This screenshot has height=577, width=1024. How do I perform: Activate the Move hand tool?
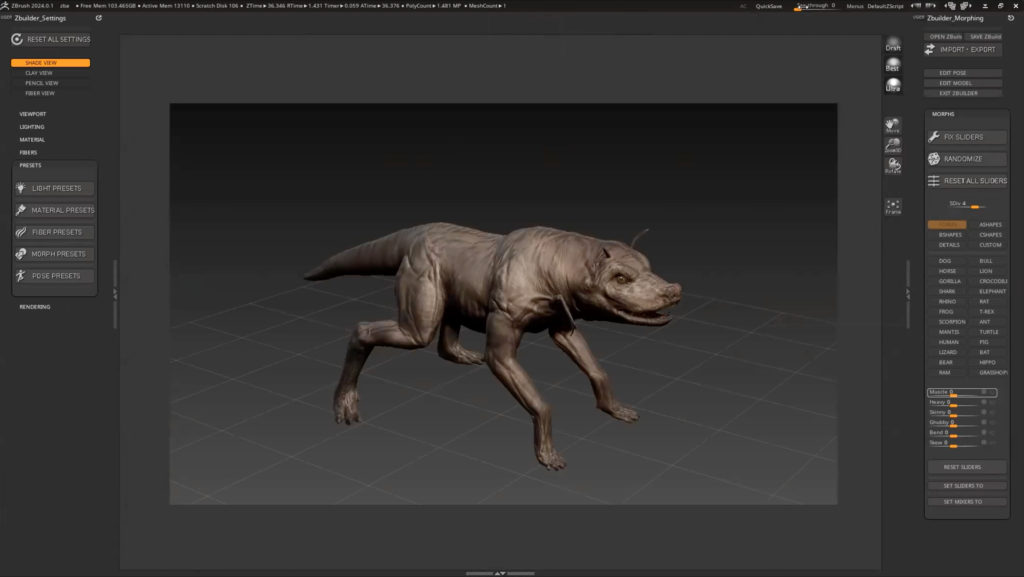click(x=893, y=126)
